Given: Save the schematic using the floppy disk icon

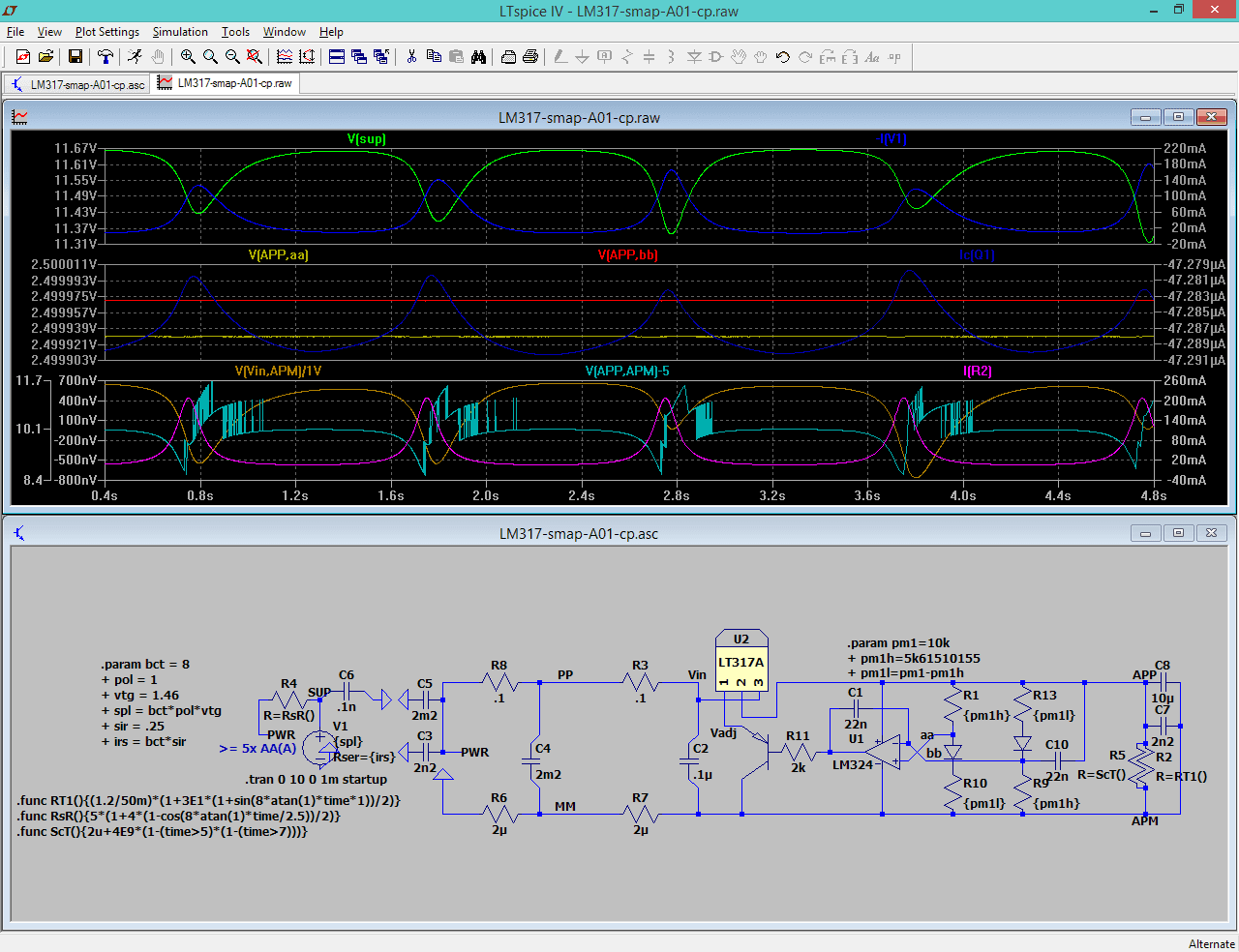Looking at the screenshot, I should [x=76, y=56].
